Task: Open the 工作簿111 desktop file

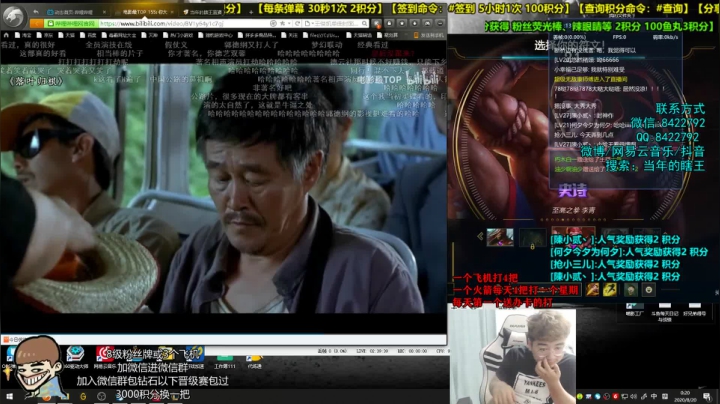Action: (x=225, y=362)
